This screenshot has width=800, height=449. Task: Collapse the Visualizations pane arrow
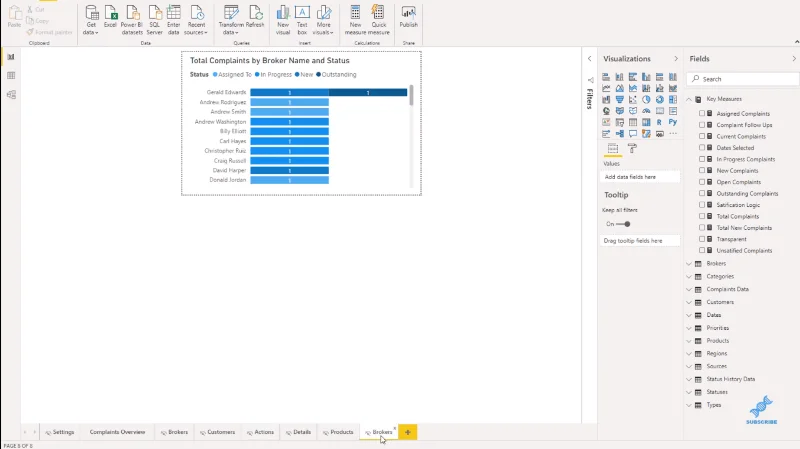(676, 59)
